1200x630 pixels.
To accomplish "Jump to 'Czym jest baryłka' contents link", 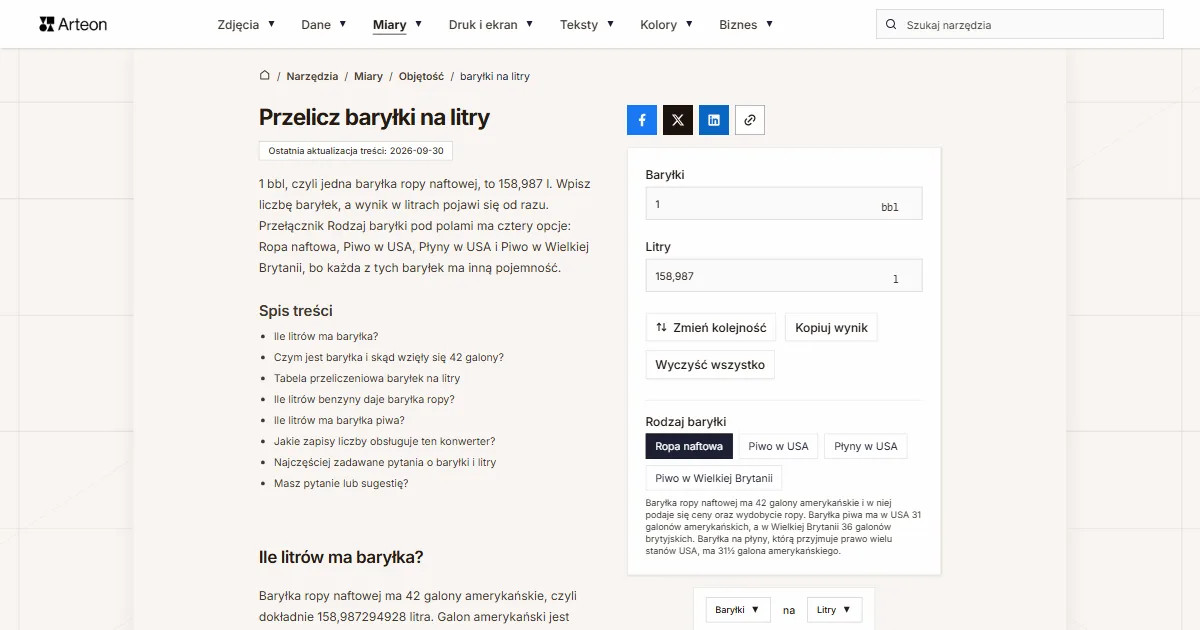I will (x=389, y=358).
